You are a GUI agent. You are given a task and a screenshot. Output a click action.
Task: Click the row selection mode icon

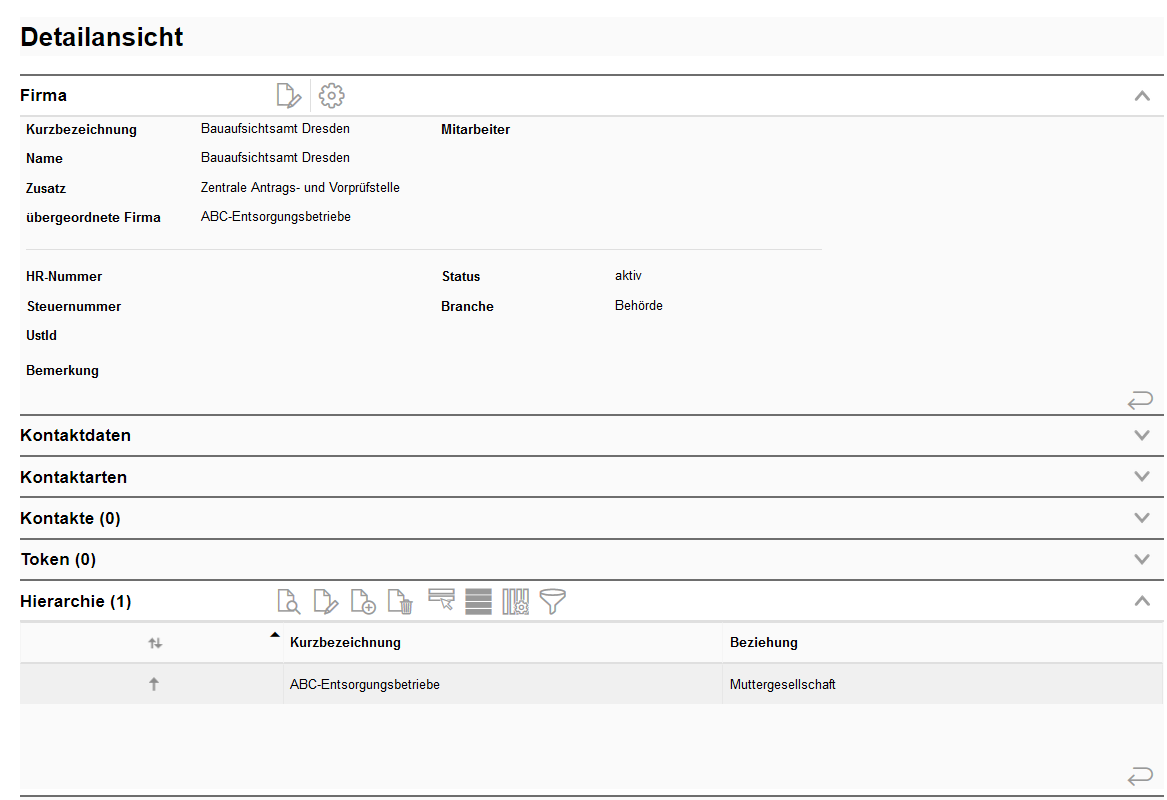[441, 600]
